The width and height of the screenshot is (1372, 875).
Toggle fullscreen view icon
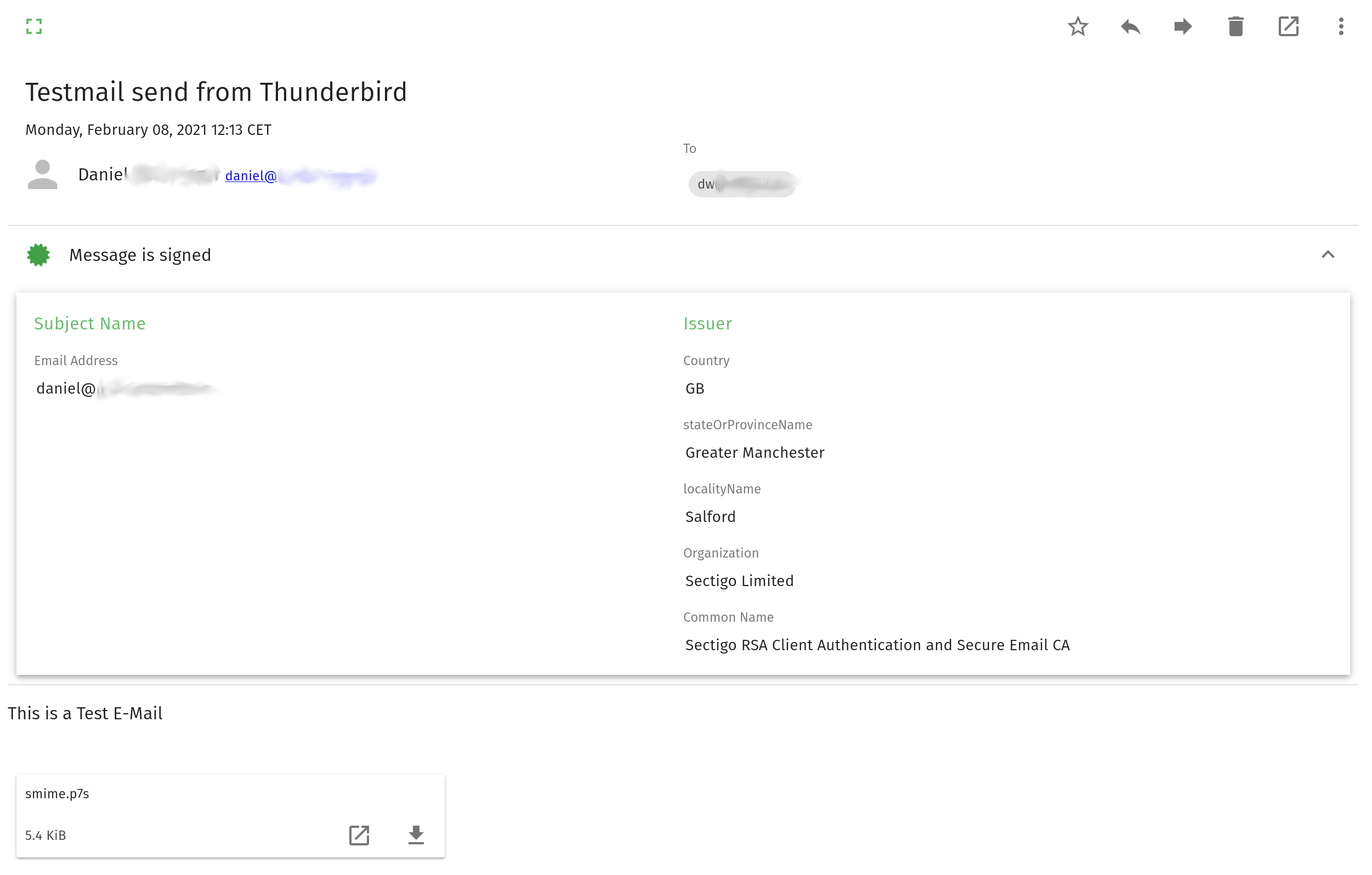(x=34, y=26)
